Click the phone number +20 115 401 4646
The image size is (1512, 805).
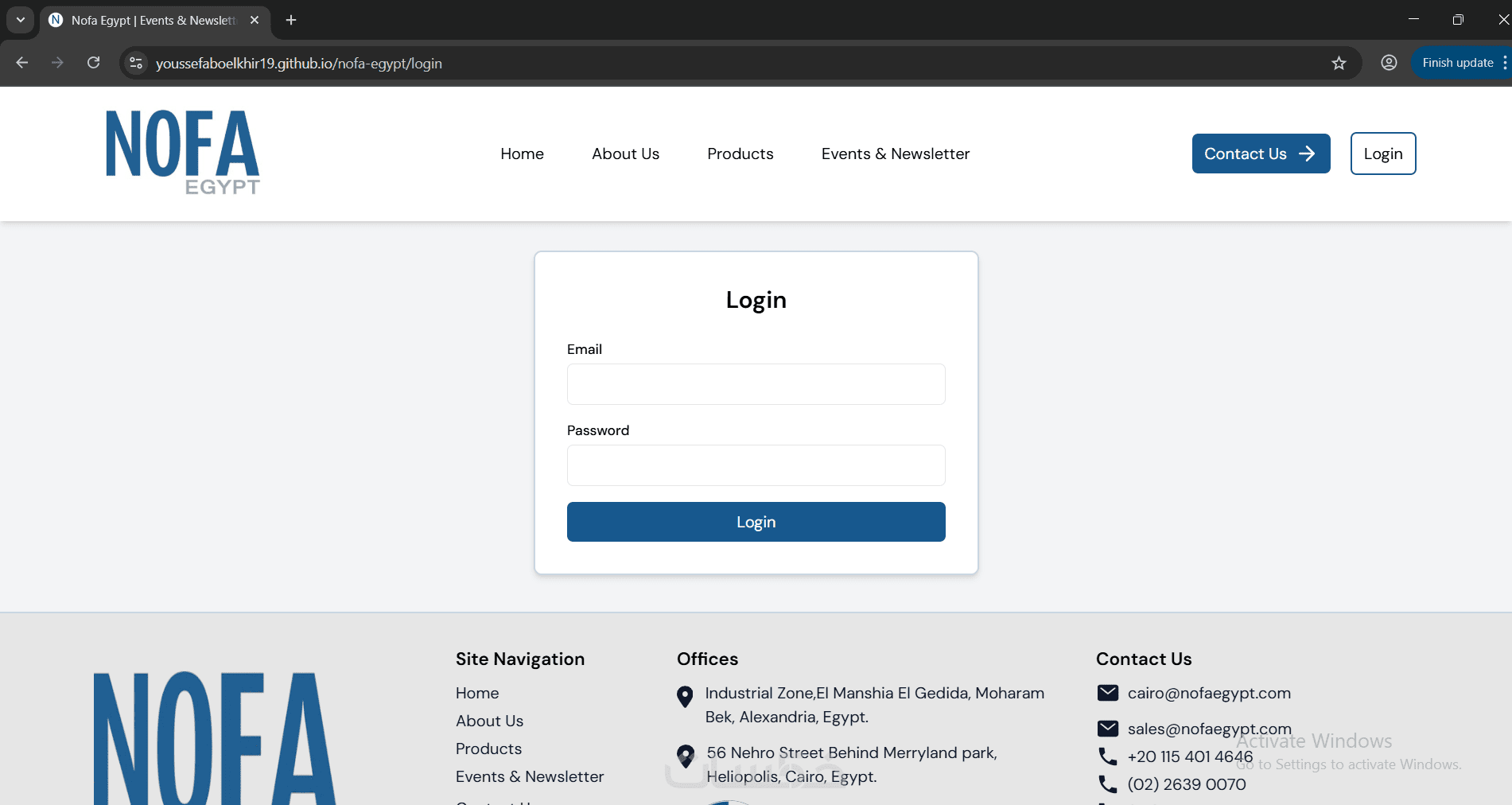[1190, 756]
